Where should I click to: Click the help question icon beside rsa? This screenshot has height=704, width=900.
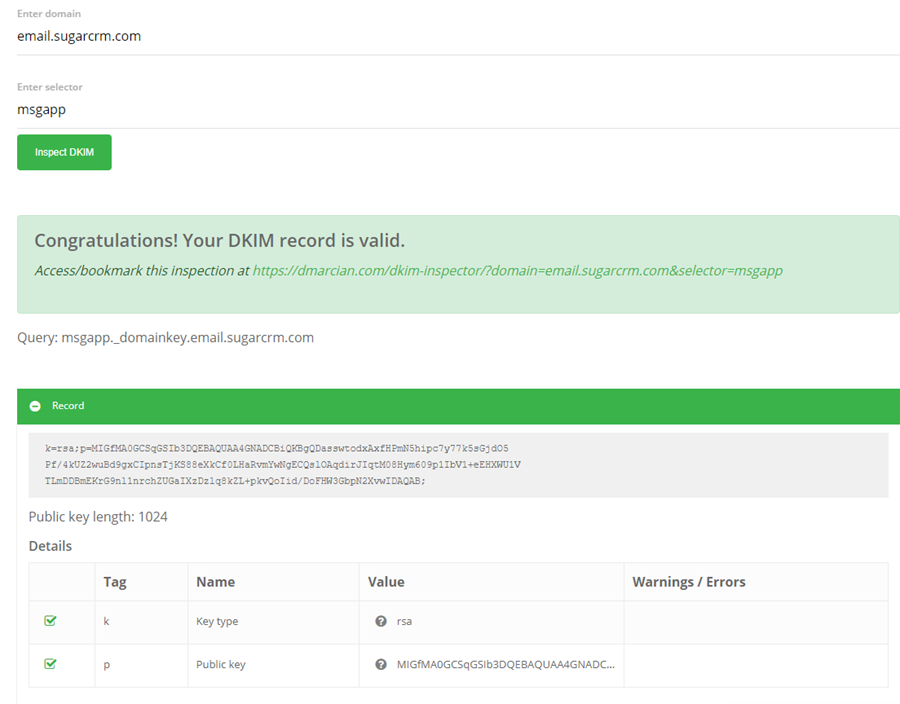381,621
